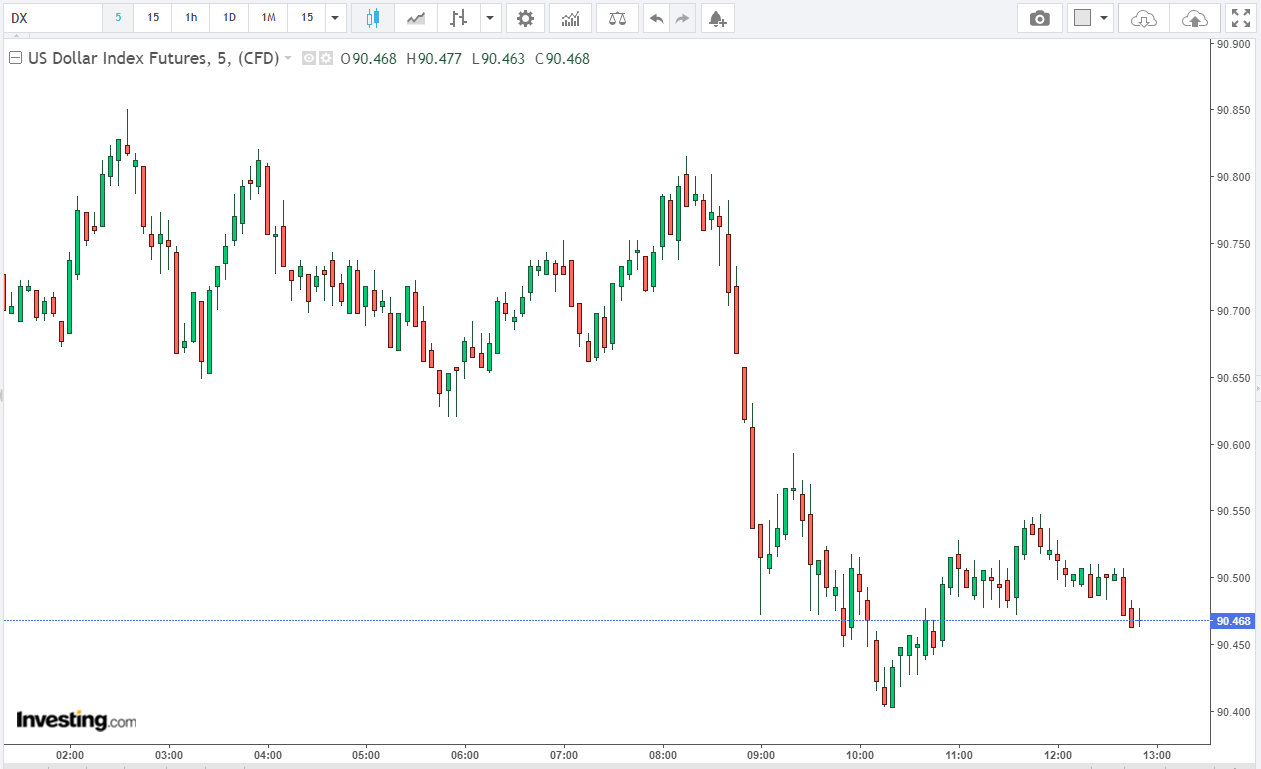Click the 04:00 time axis label
This screenshot has height=769, width=1261.
click(268, 755)
